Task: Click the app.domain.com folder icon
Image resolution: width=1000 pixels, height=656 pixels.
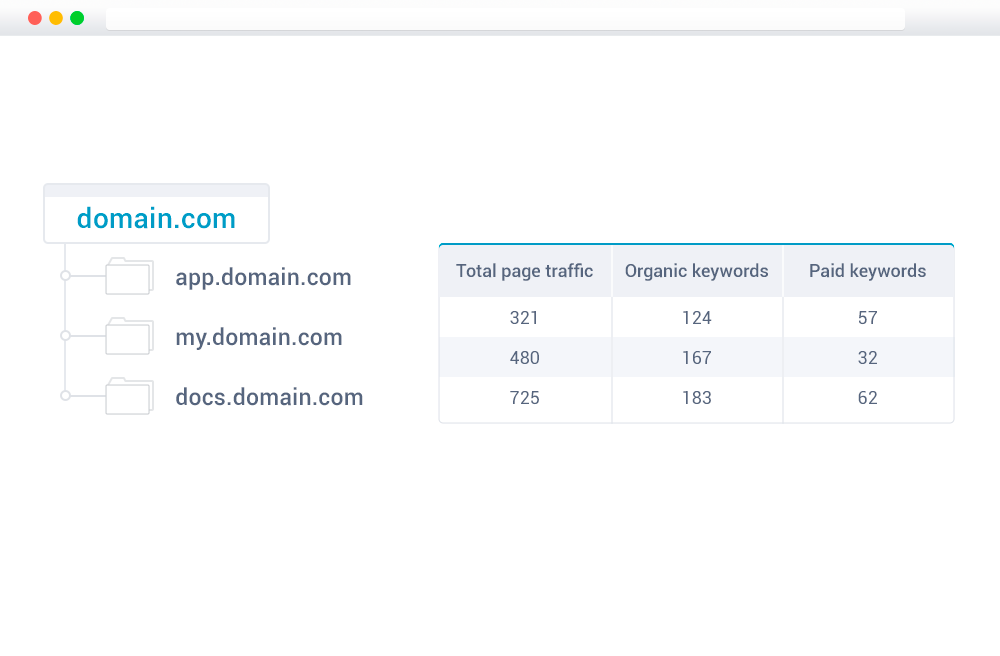Action: [129, 276]
